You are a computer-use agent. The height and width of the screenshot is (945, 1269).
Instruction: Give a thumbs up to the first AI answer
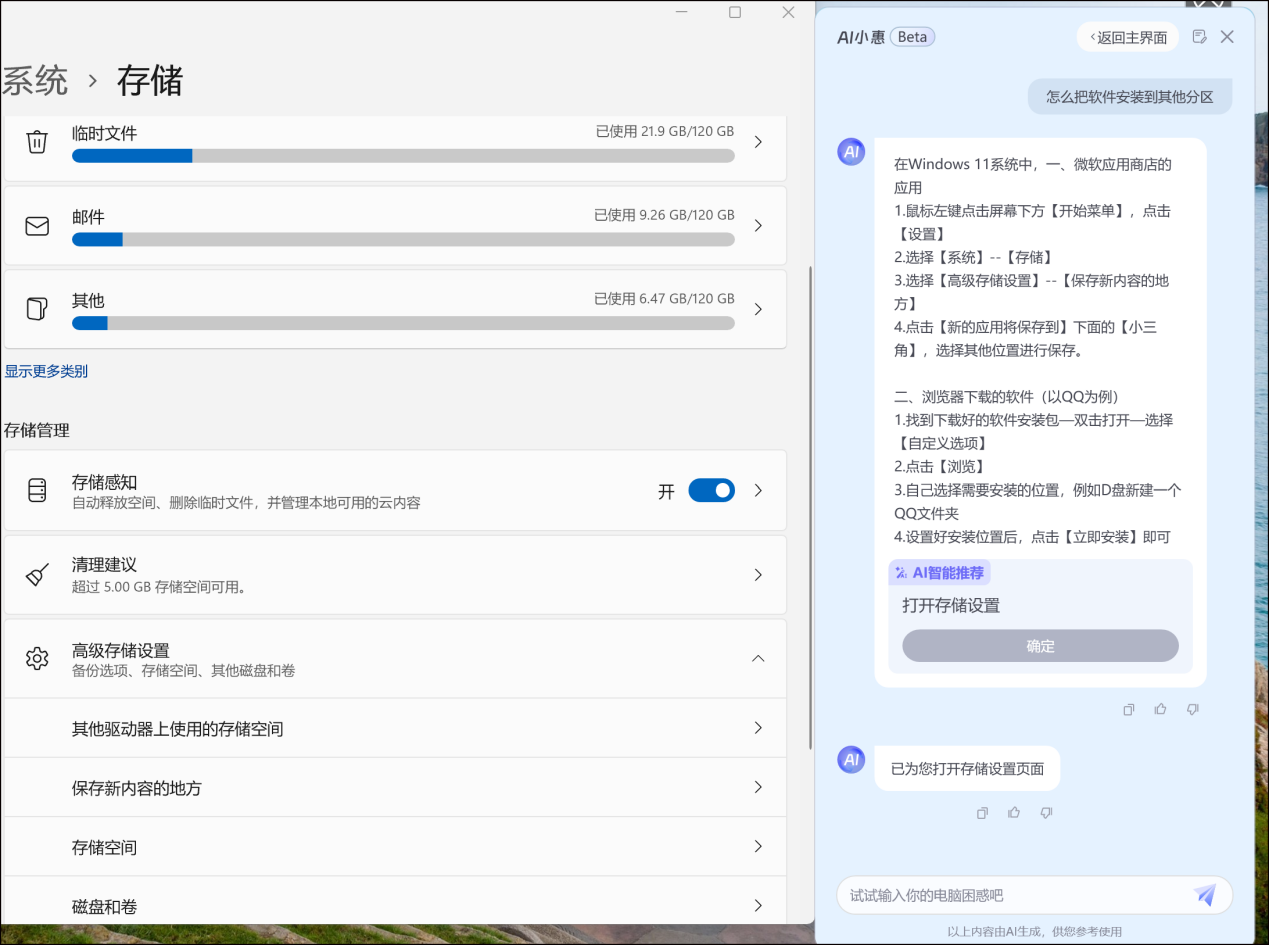(x=1161, y=709)
